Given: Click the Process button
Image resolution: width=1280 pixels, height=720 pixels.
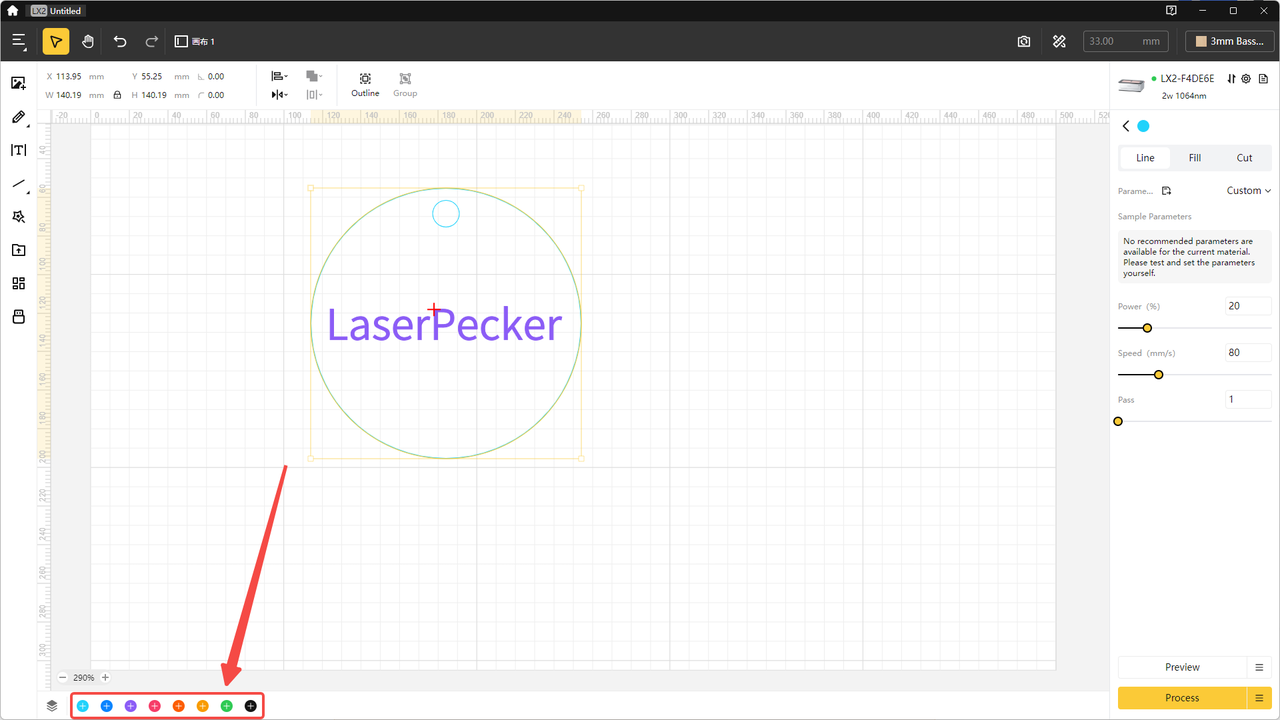Looking at the screenshot, I should [1181, 697].
